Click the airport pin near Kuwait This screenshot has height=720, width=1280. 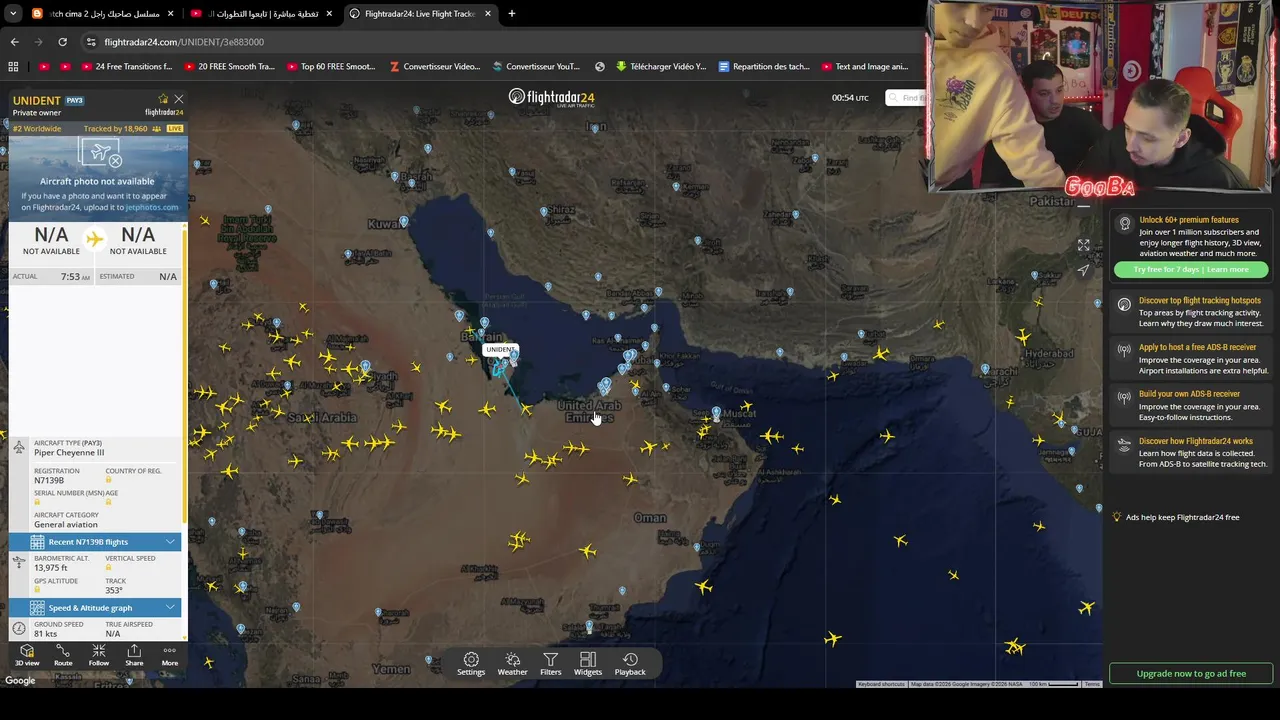(404, 221)
